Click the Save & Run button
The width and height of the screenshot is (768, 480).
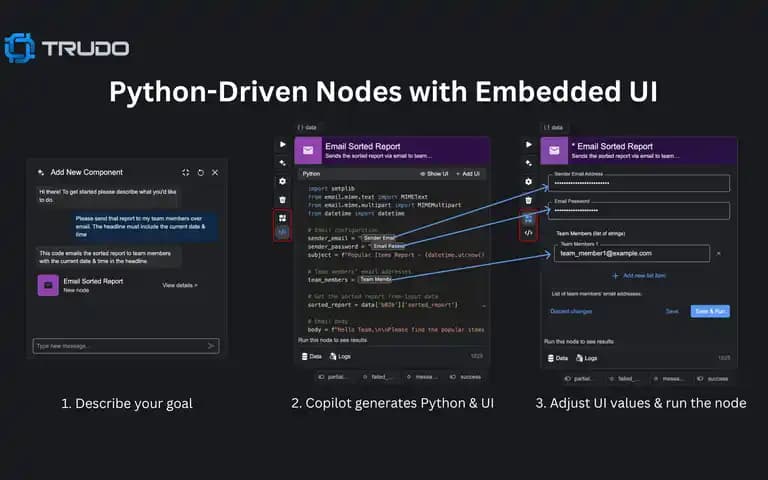click(x=710, y=311)
